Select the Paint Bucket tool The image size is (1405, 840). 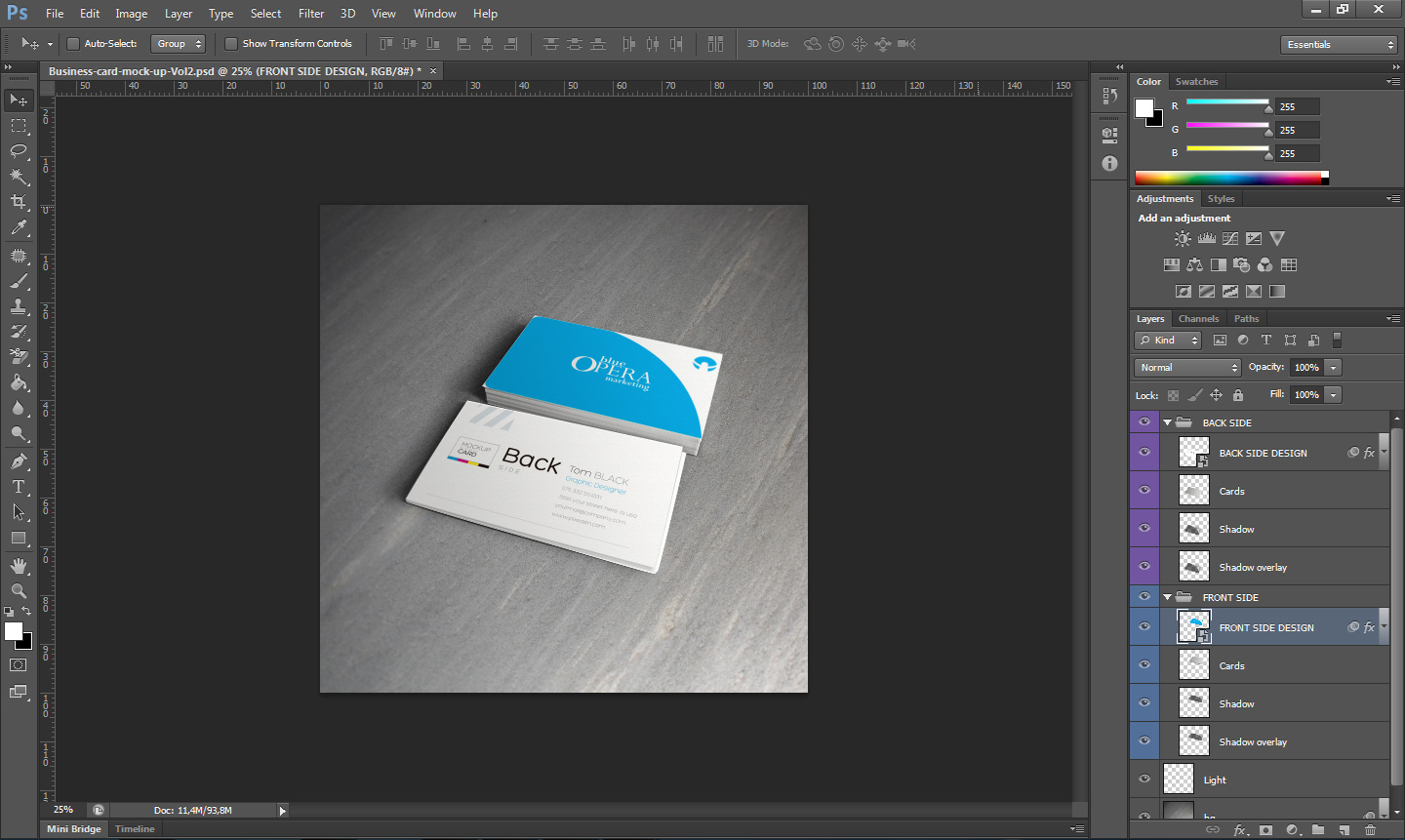coord(19,382)
